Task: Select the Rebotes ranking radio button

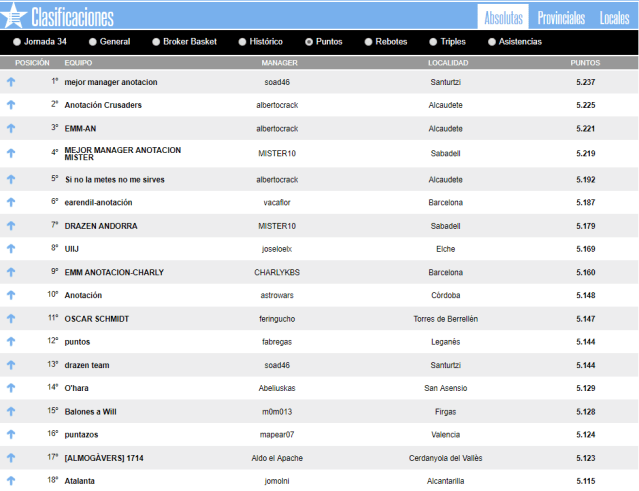Action: tap(370, 42)
